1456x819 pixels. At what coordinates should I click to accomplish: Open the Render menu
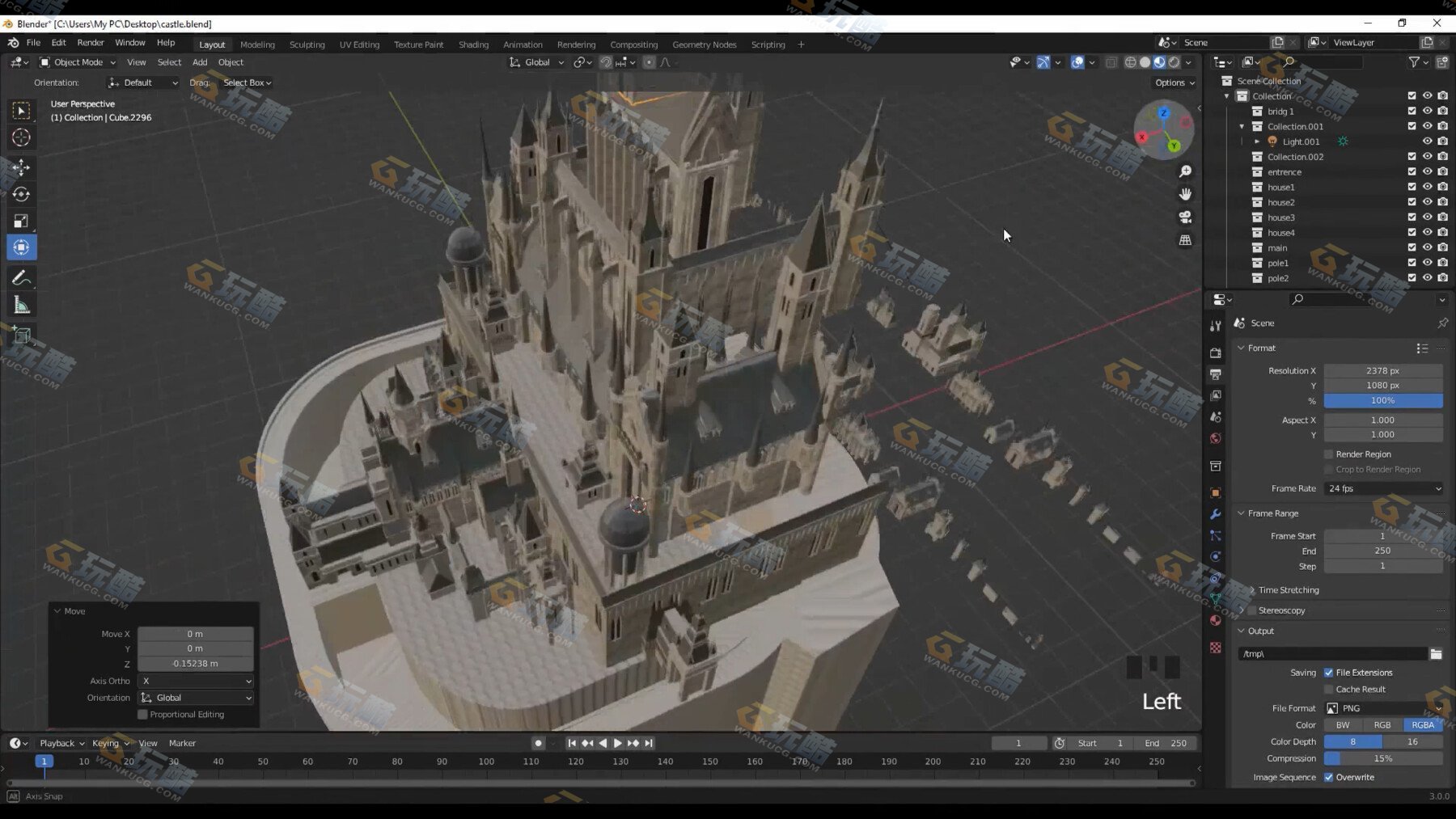click(x=91, y=43)
